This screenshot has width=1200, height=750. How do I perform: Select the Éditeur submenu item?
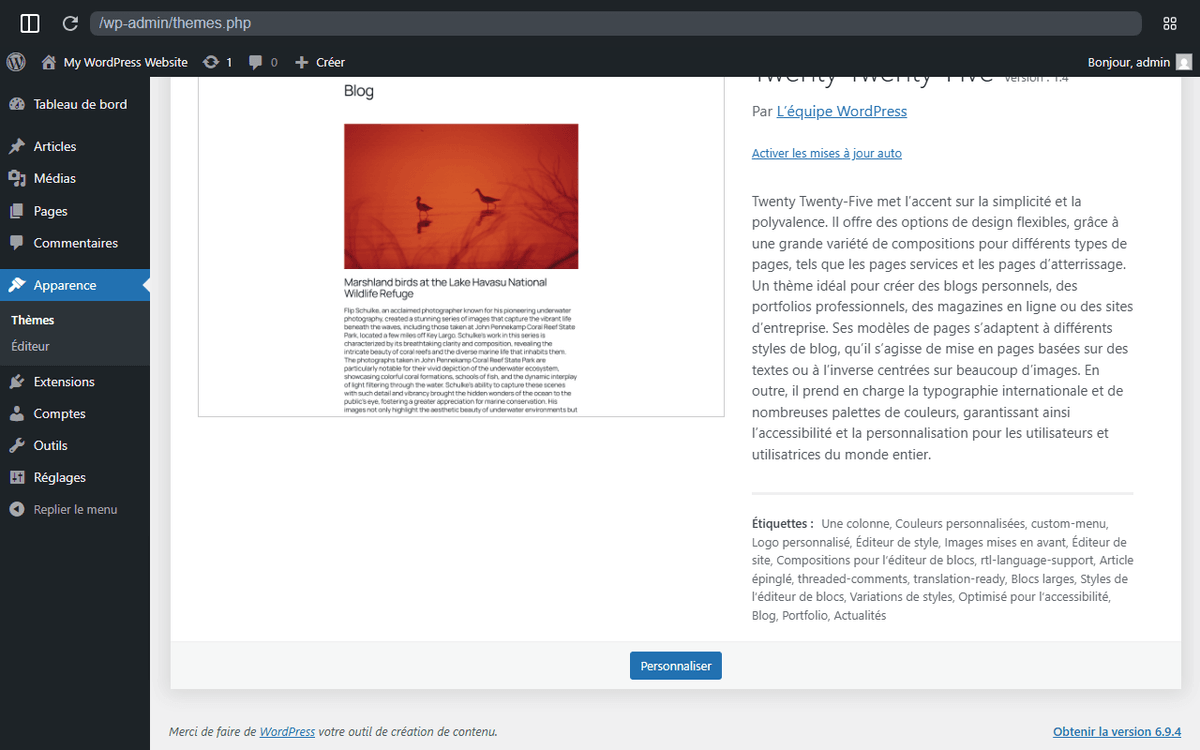(30, 346)
